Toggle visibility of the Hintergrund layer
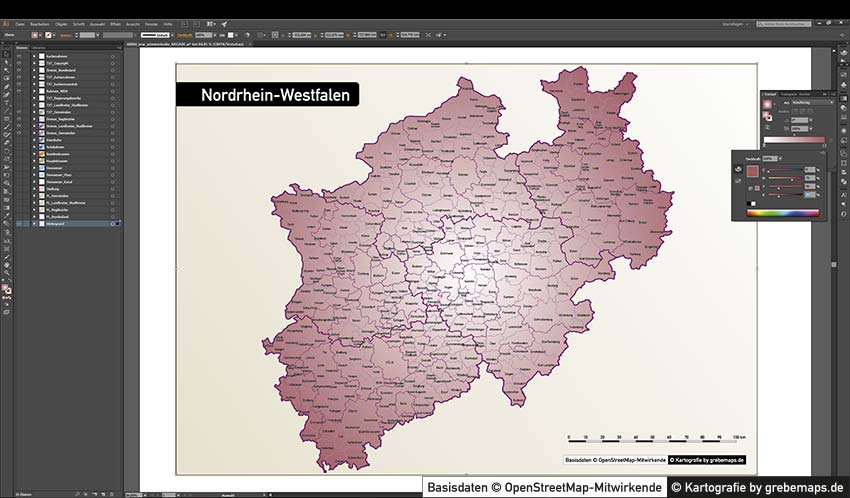850x498 pixels. pos(19,223)
